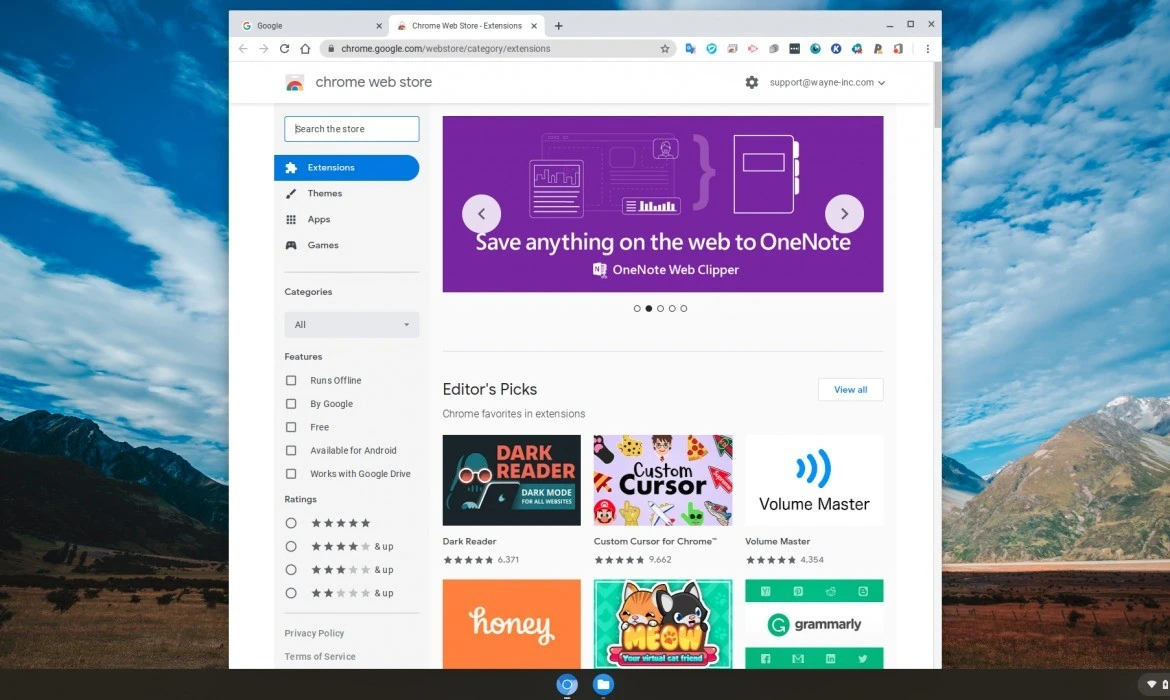Close the Google tab
Image resolution: width=1170 pixels, height=700 pixels.
click(x=379, y=25)
